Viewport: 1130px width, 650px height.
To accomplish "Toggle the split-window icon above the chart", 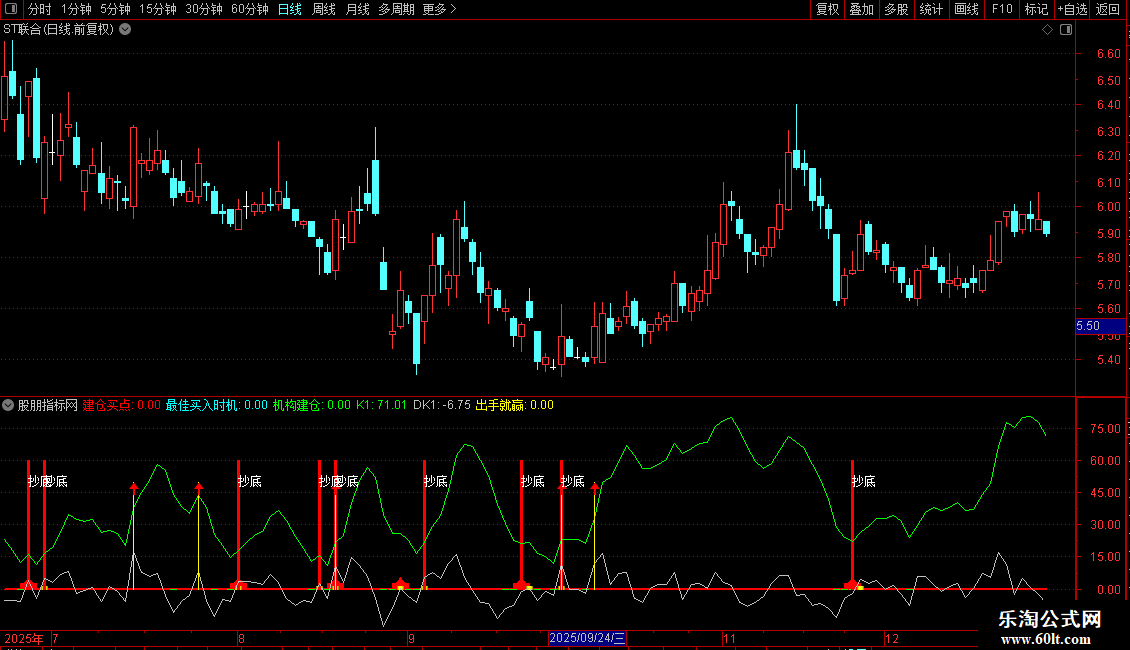I will click(x=1067, y=30).
